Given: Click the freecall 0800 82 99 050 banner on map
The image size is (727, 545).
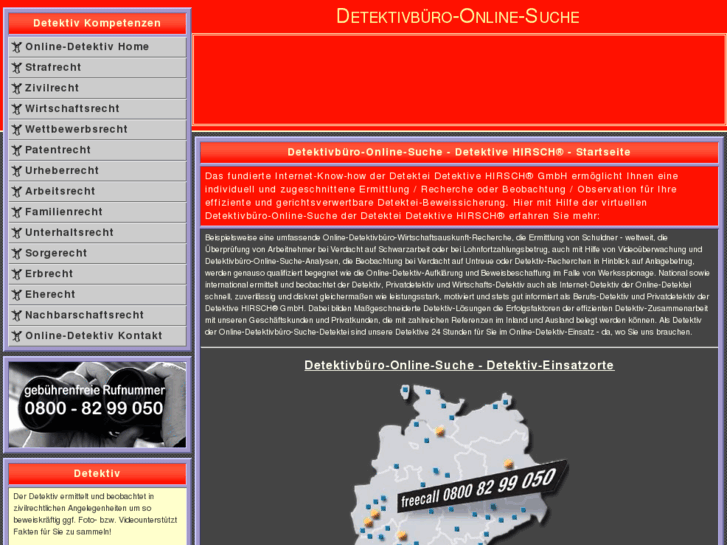Looking at the screenshot, I should (482, 487).
